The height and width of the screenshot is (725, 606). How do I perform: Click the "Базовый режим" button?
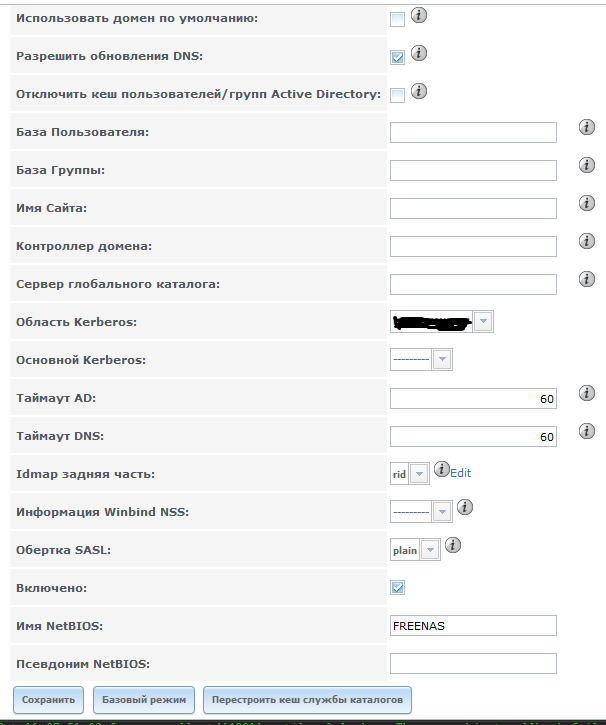pyautogui.click(x=144, y=698)
